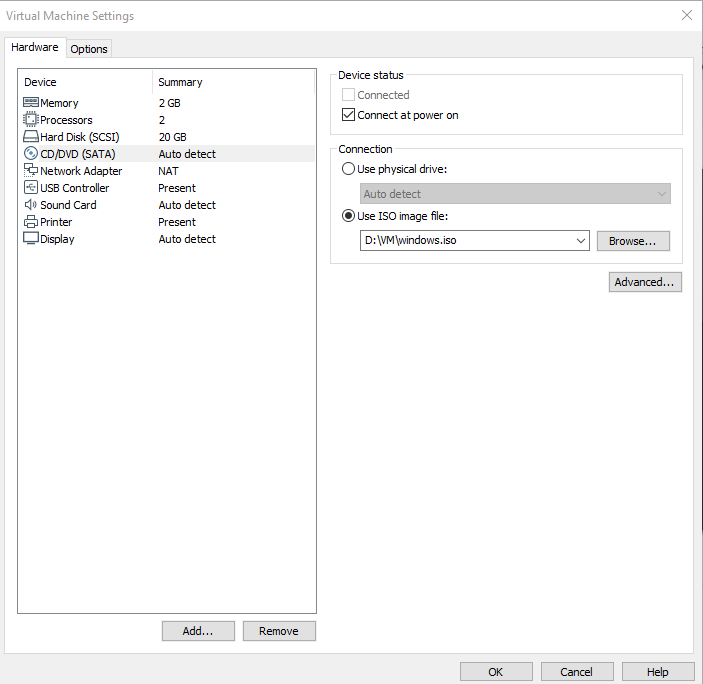Image resolution: width=703 pixels, height=684 pixels.
Task: Click the USB Controller icon
Action: point(31,188)
